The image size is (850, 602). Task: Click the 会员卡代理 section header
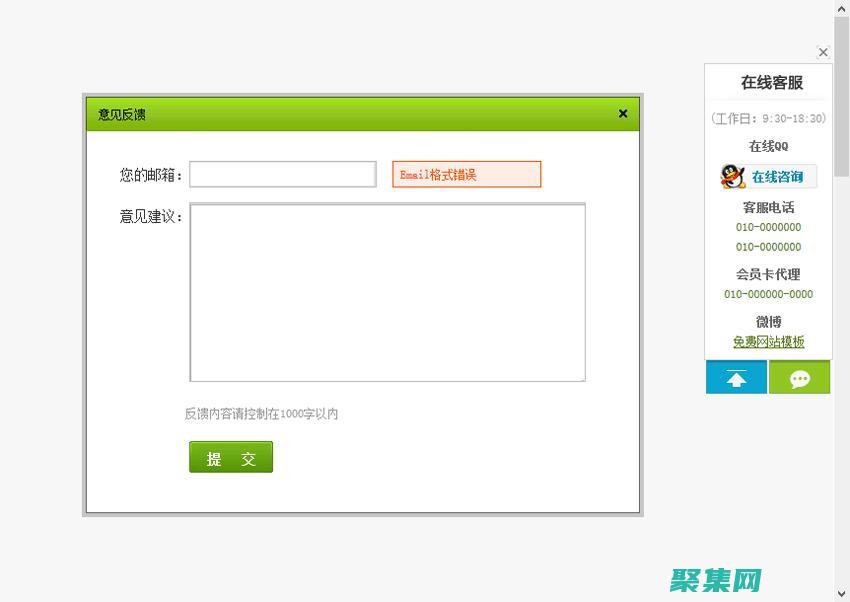pos(768,274)
